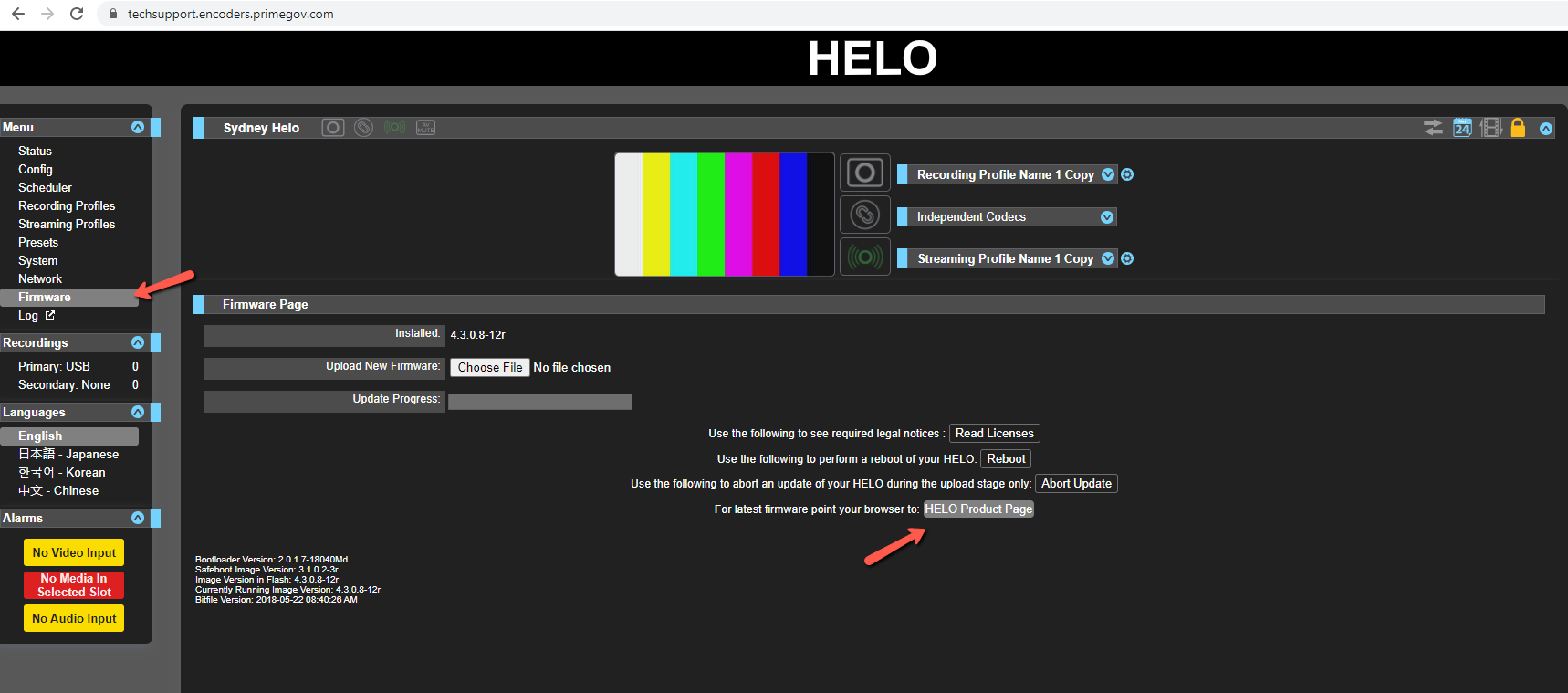Viewport: 1568px width, 693px height.
Task: Select Presets in the menu
Action: (38, 242)
